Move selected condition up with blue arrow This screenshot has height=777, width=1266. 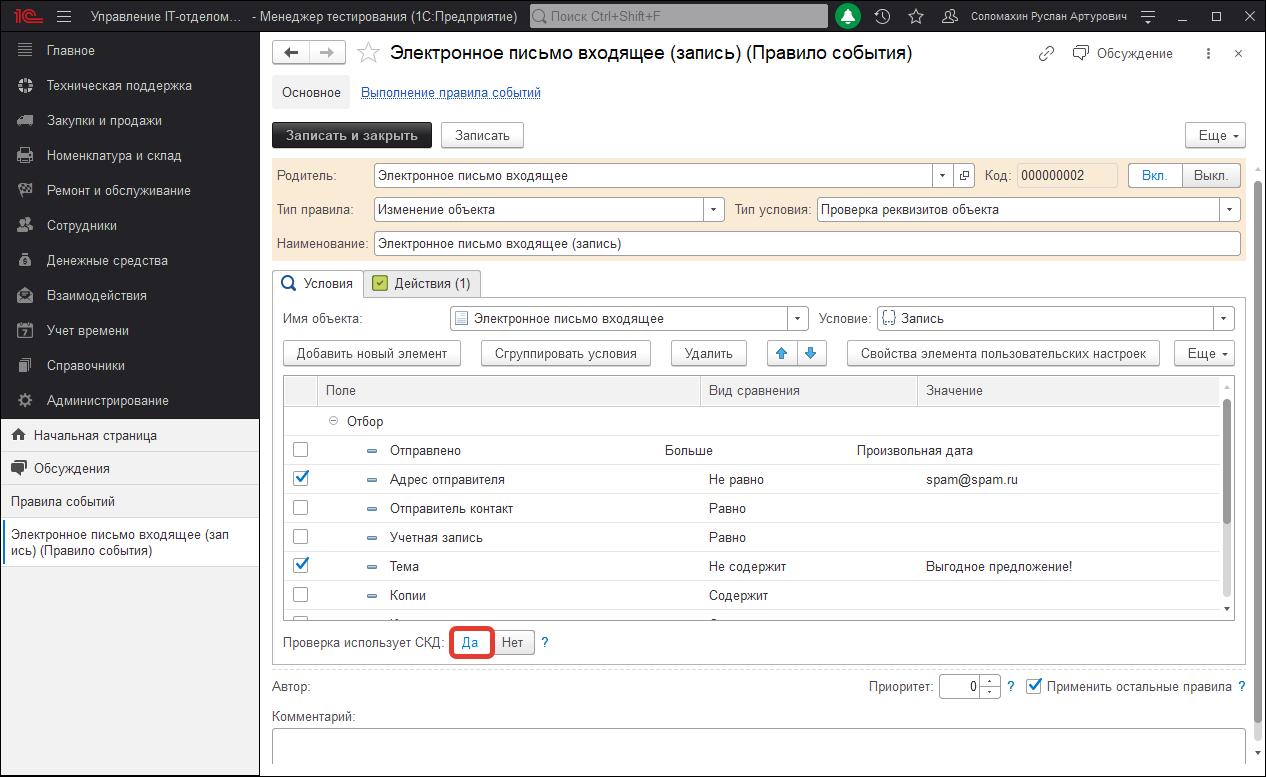click(x=779, y=352)
